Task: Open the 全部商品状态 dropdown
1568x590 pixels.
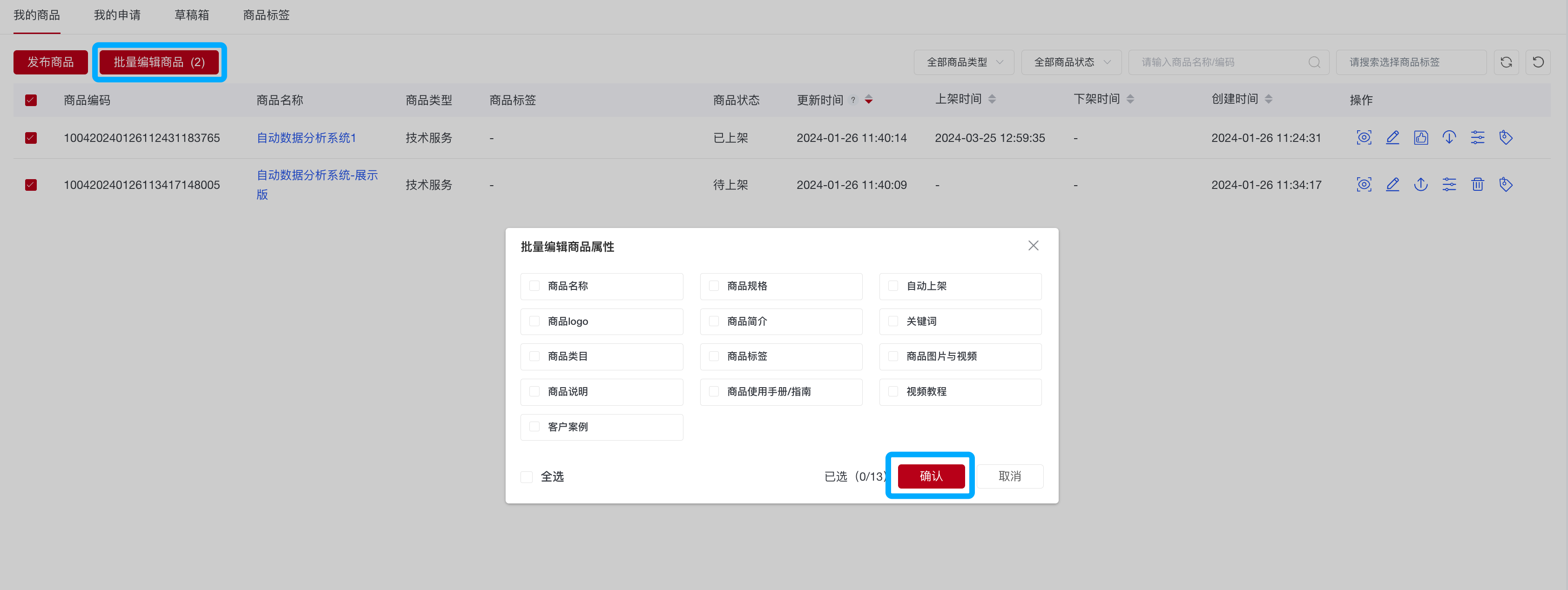Action: tap(1071, 61)
